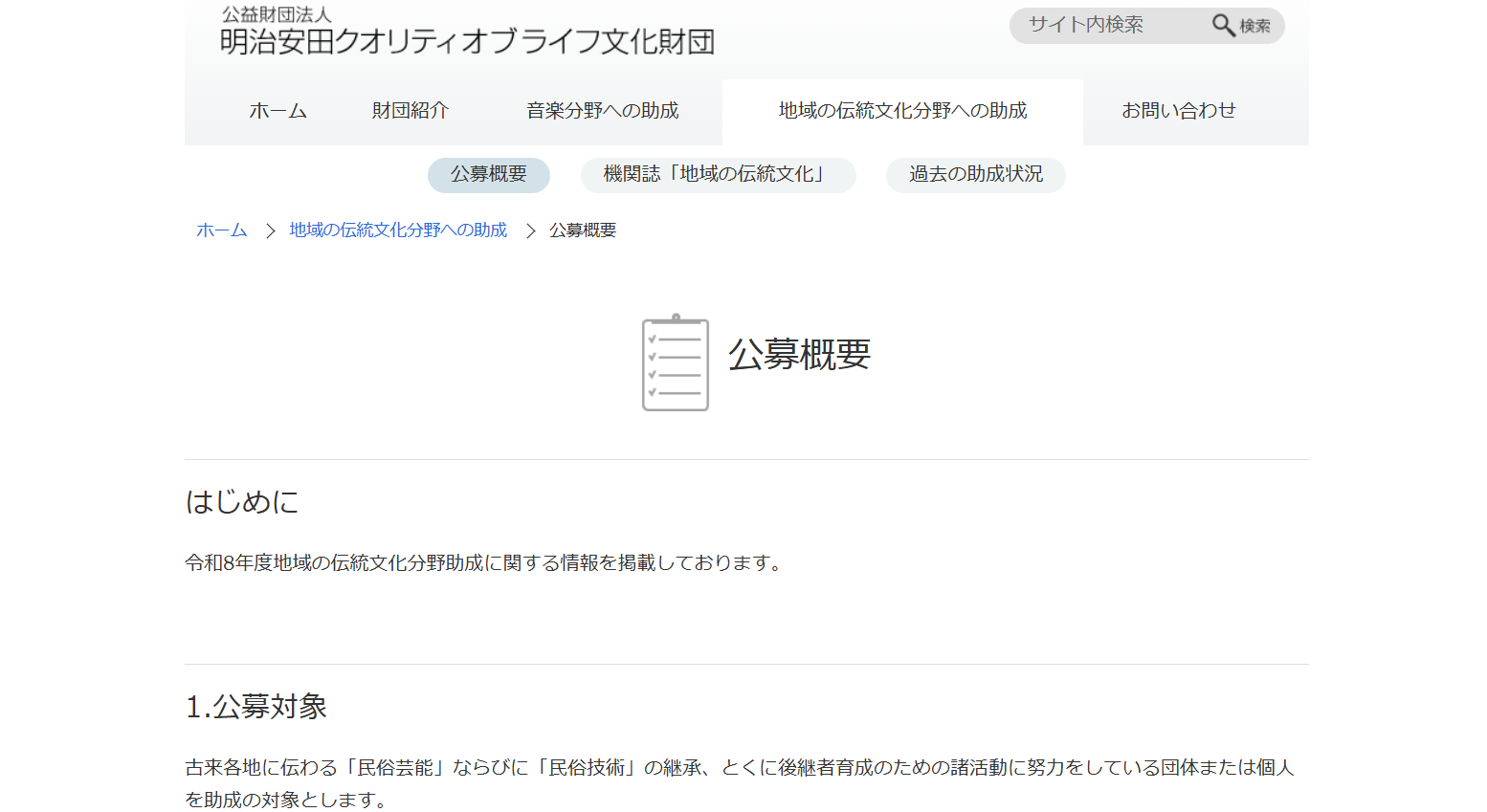Click the 公募概要 breadcrumb text
Screen dimensions: 1487x812
pos(582,230)
